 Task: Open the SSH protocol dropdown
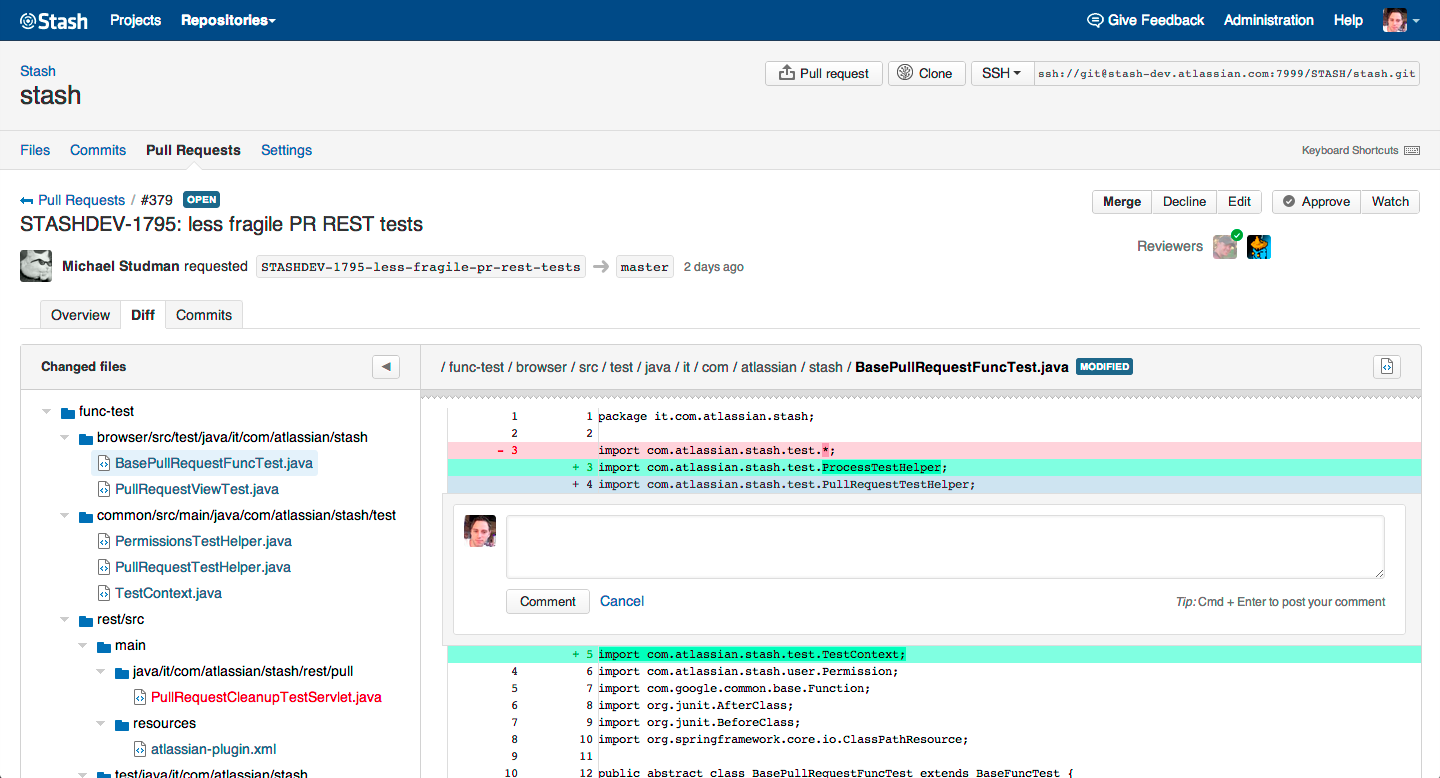coord(1002,73)
